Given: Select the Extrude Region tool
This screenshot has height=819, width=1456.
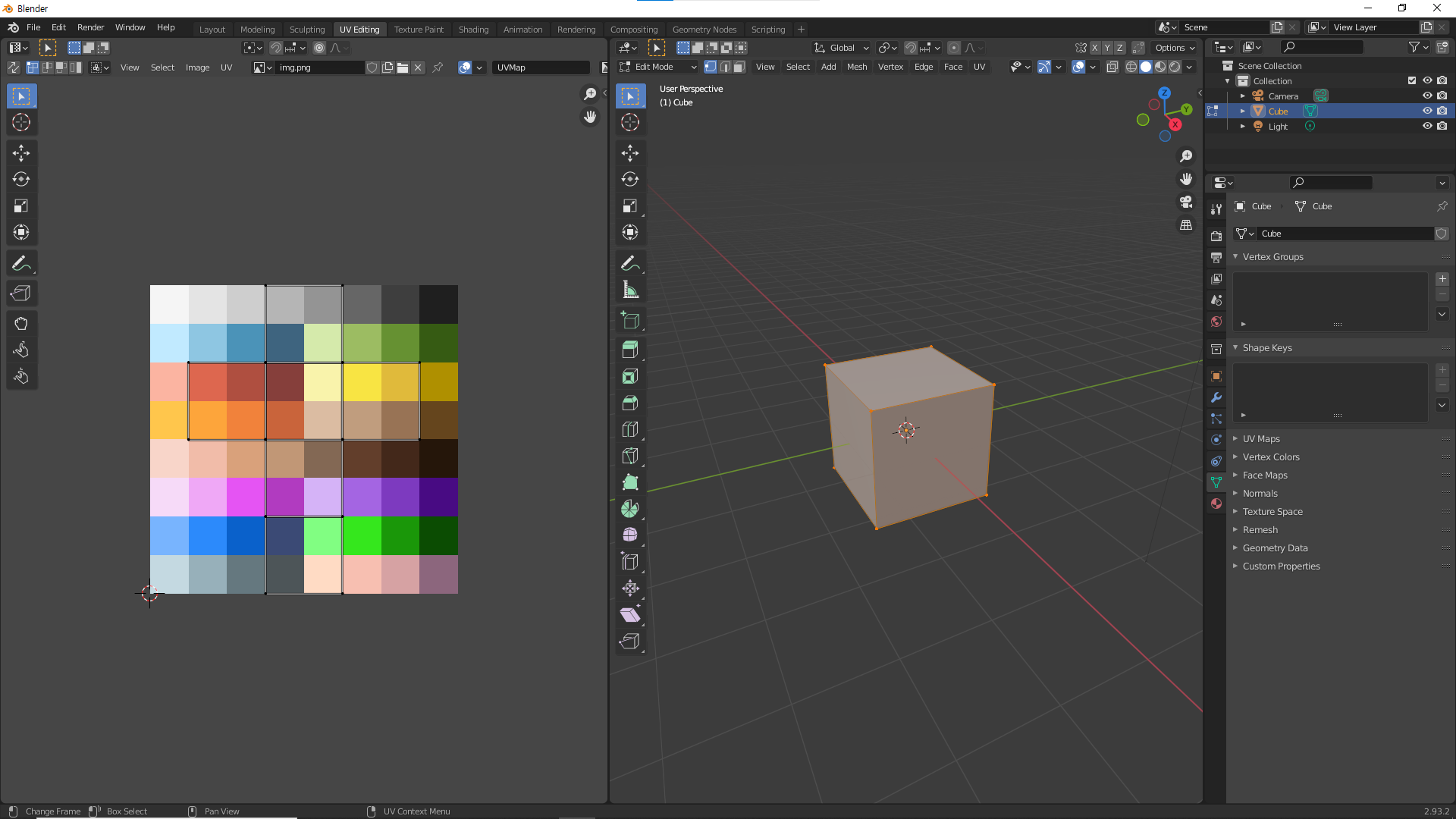Looking at the screenshot, I should [x=629, y=350].
